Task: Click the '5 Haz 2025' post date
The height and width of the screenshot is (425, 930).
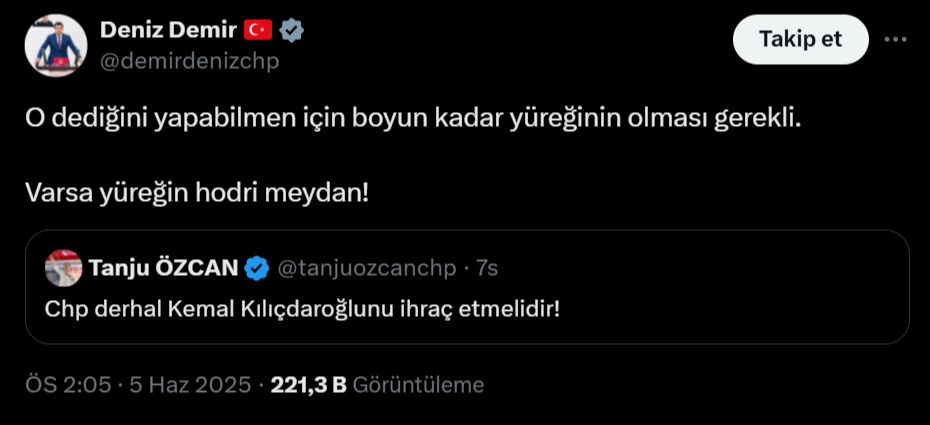Action: tap(190, 385)
